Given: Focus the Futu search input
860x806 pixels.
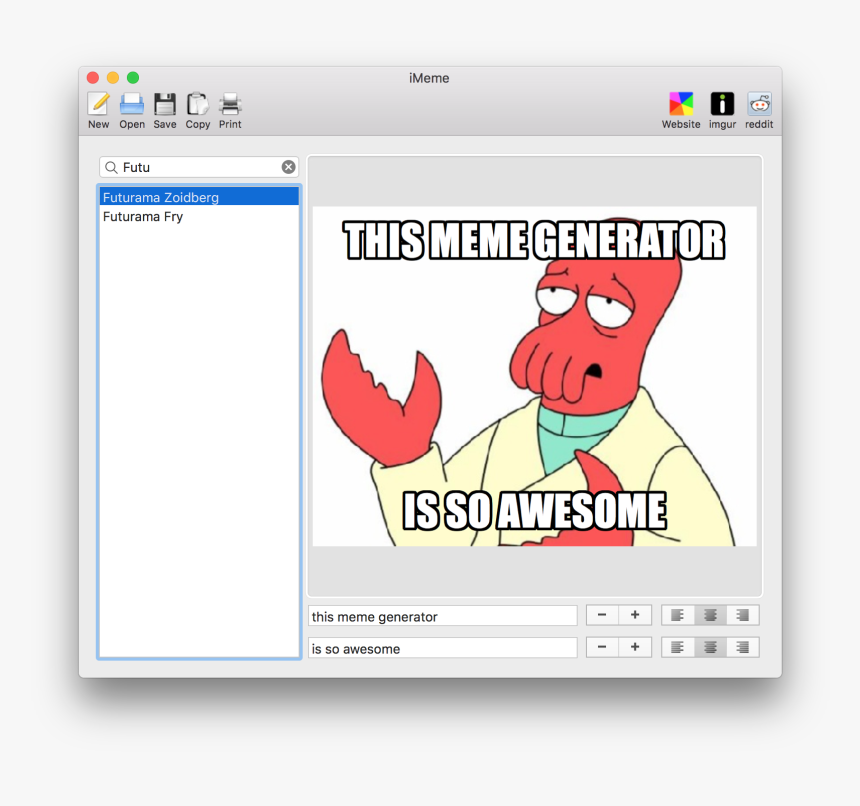Looking at the screenshot, I should point(199,167).
